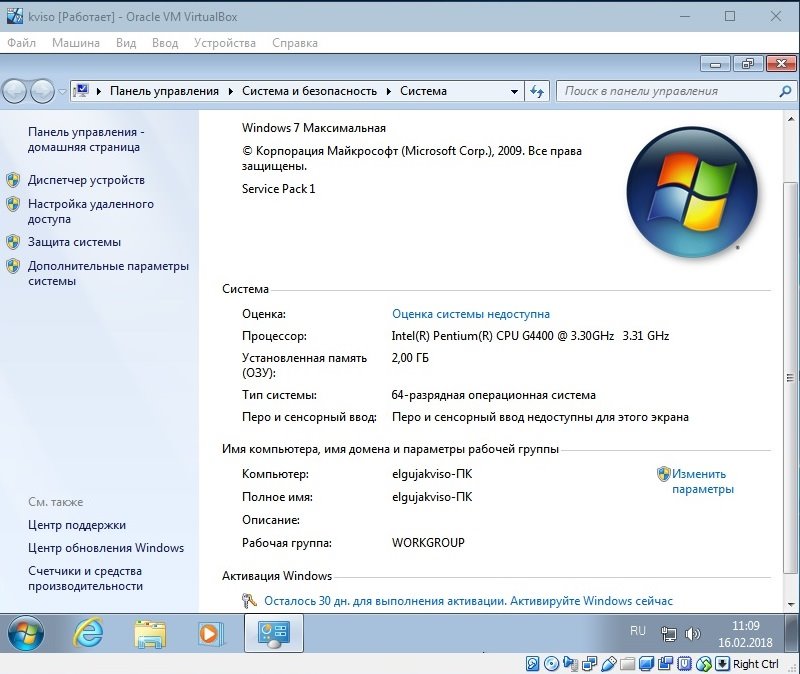Click Изменить параметры link
Image resolution: width=800 pixels, height=674 pixels.
[x=703, y=481]
